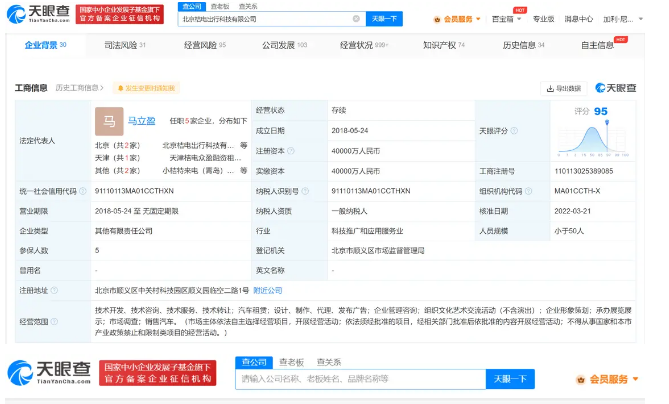Select the bottom 查关系 search tab
The image size is (669, 404).
pyautogui.click(x=329, y=362)
